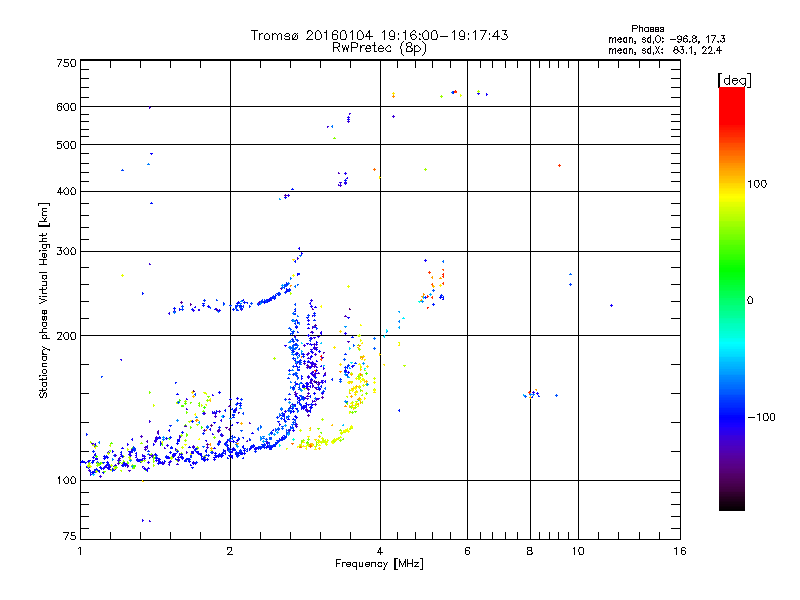Image resolution: width=800 pixels, height=600 pixels.
Task: Click the x-axis tick label '4'
Action: click(380, 551)
